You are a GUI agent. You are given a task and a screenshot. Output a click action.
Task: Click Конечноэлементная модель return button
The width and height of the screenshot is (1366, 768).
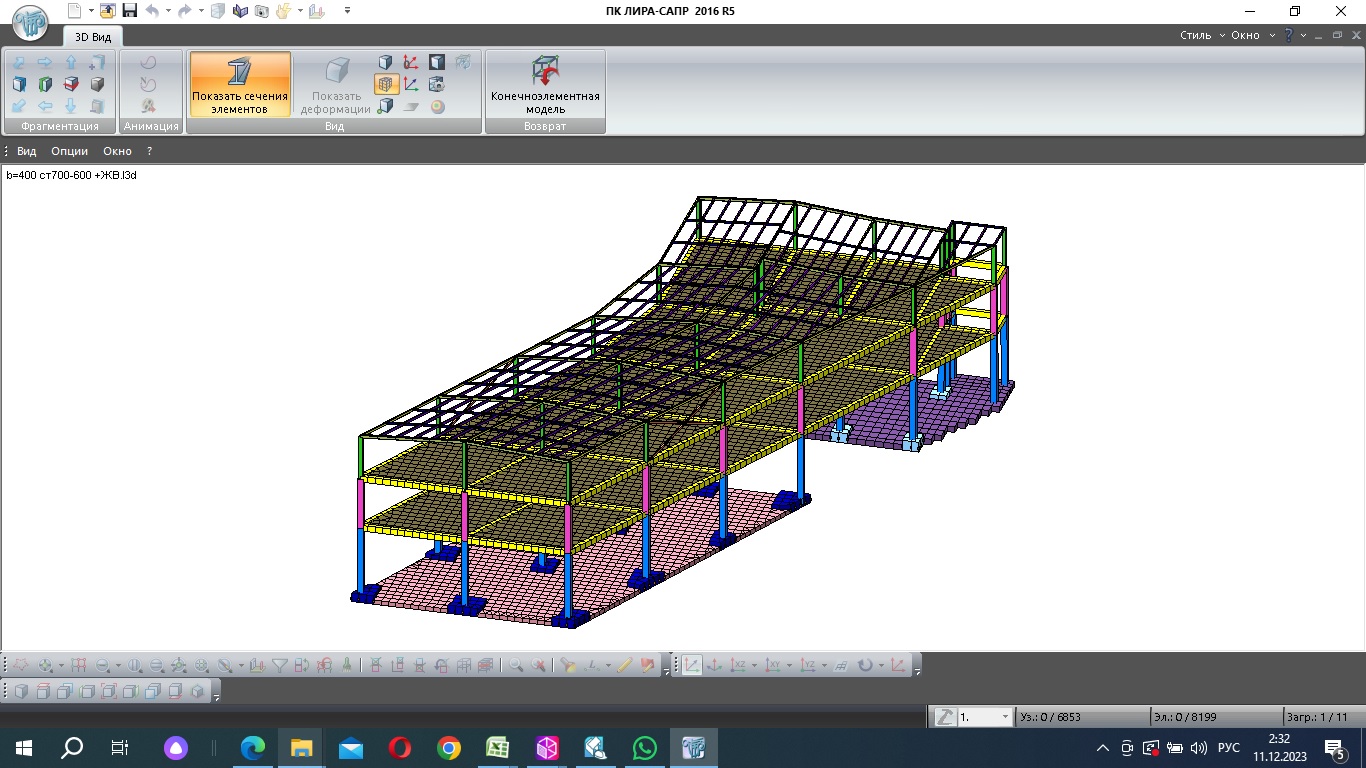point(545,85)
